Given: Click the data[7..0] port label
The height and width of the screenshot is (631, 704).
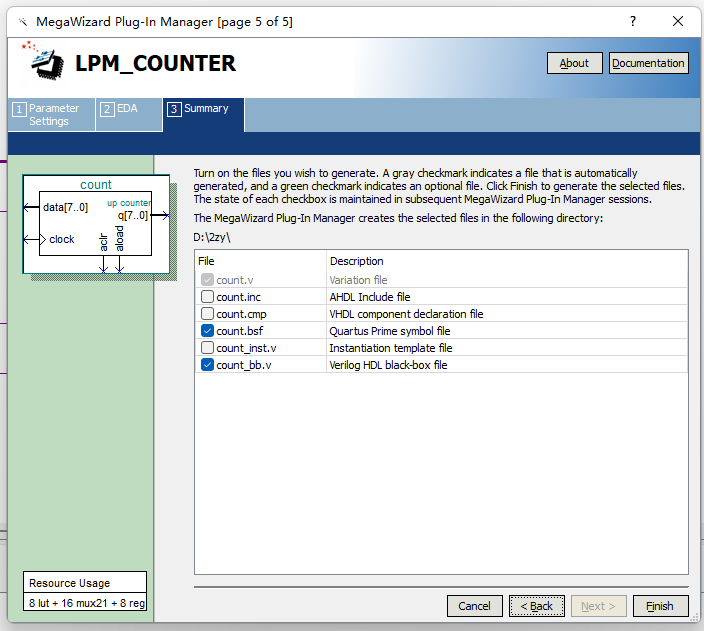Looking at the screenshot, I should tap(66, 207).
